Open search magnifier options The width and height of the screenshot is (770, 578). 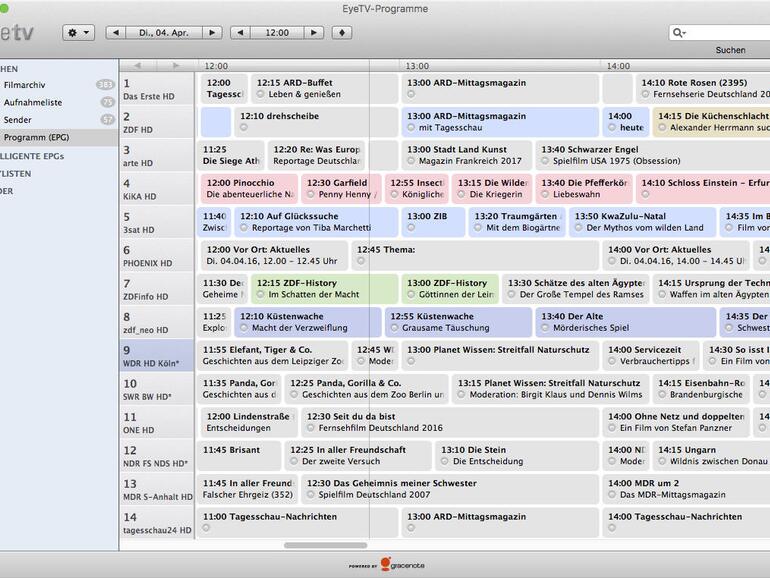coord(680,33)
